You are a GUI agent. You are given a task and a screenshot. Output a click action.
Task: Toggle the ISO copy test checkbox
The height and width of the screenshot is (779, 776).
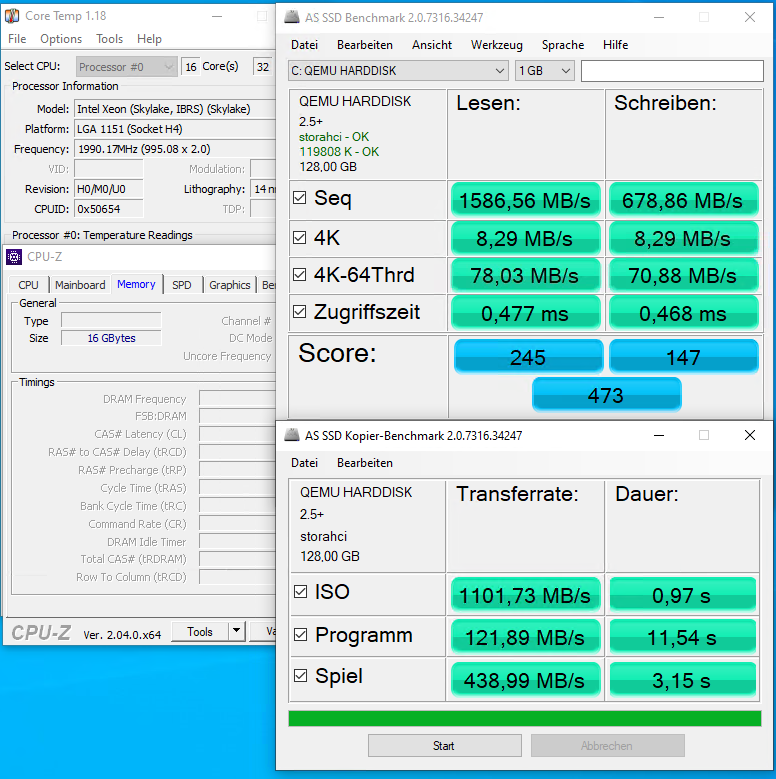pyautogui.click(x=301, y=591)
